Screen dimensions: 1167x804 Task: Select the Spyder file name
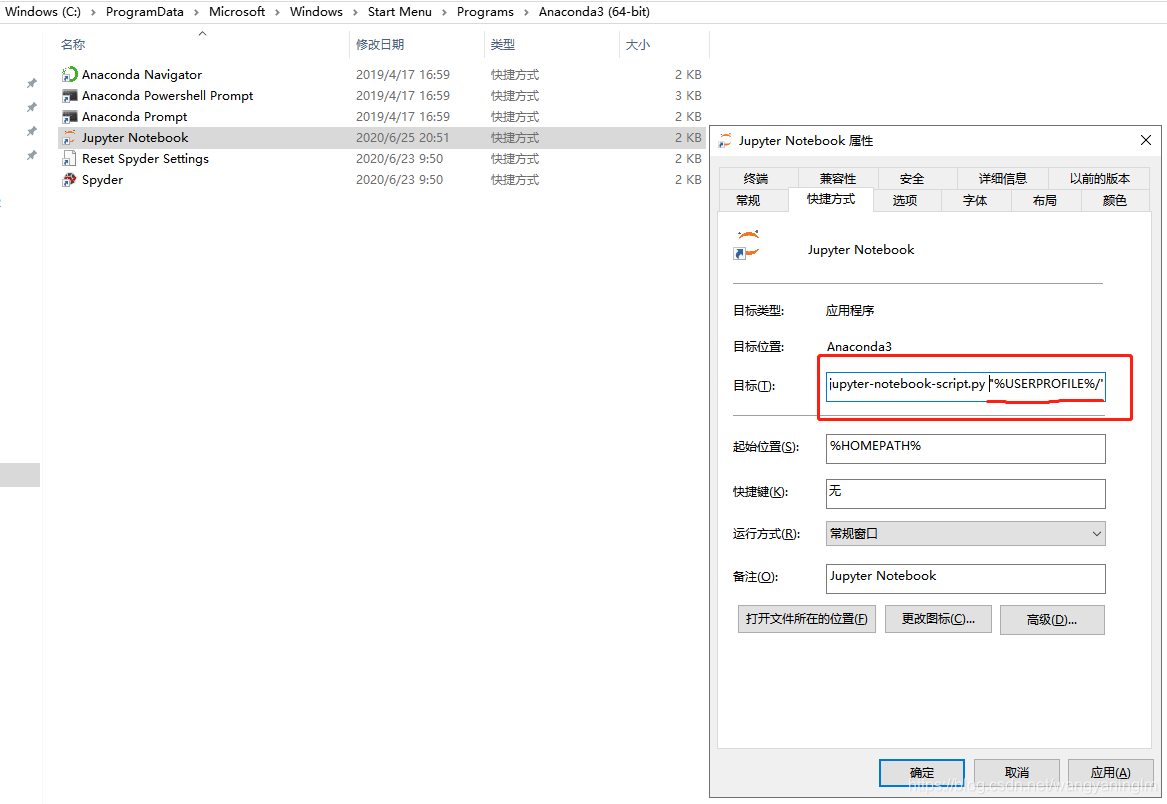pos(102,179)
